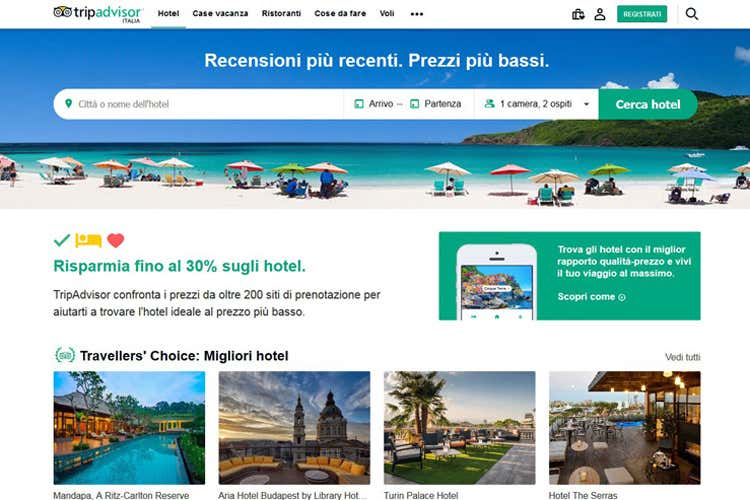This screenshot has height=500, width=750.
Task: Open the 1 camera, 2 ospiti selector
Action: coord(536,104)
